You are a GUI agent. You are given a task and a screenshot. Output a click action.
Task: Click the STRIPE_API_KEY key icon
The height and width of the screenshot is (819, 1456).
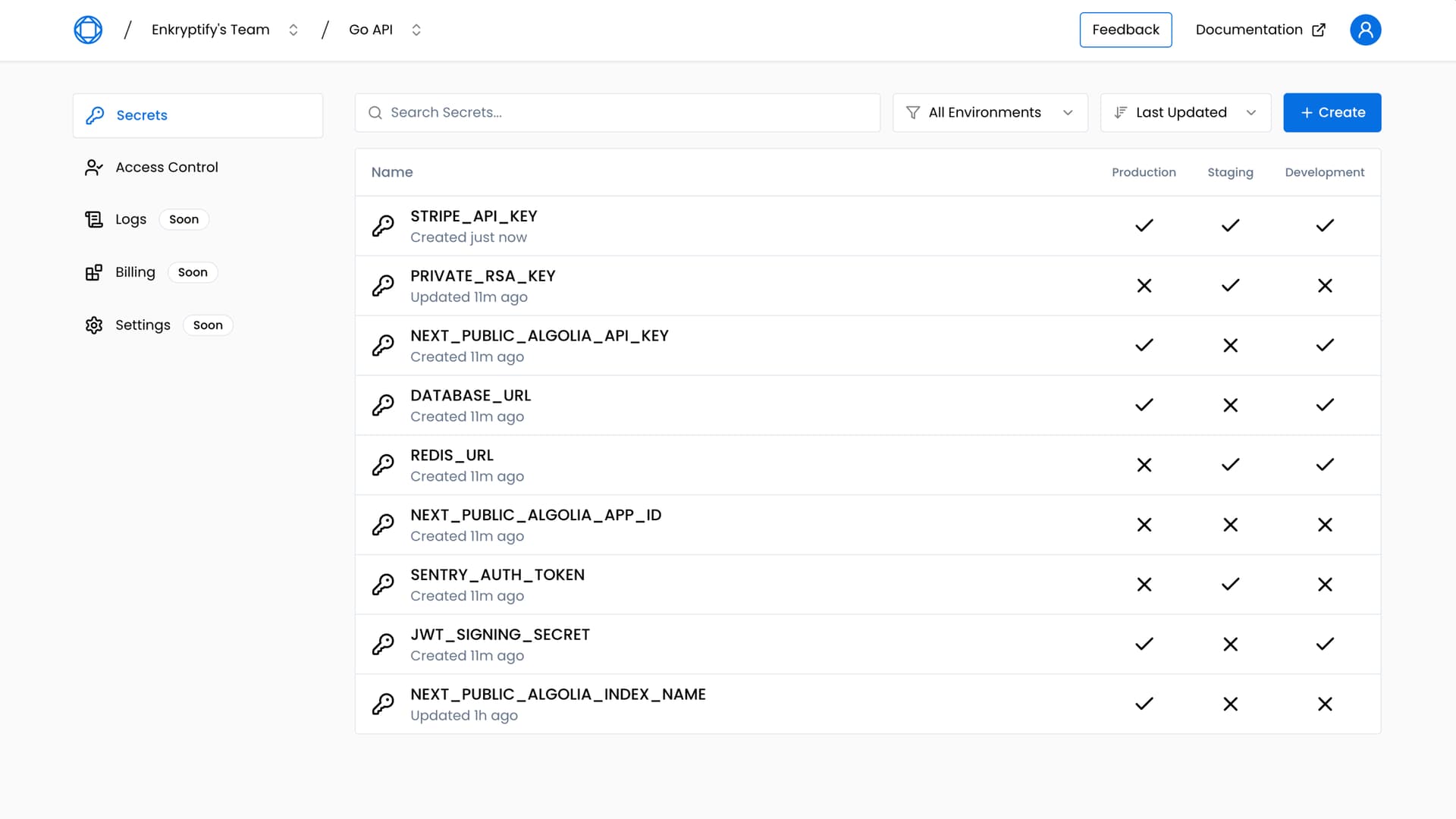point(383,225)
